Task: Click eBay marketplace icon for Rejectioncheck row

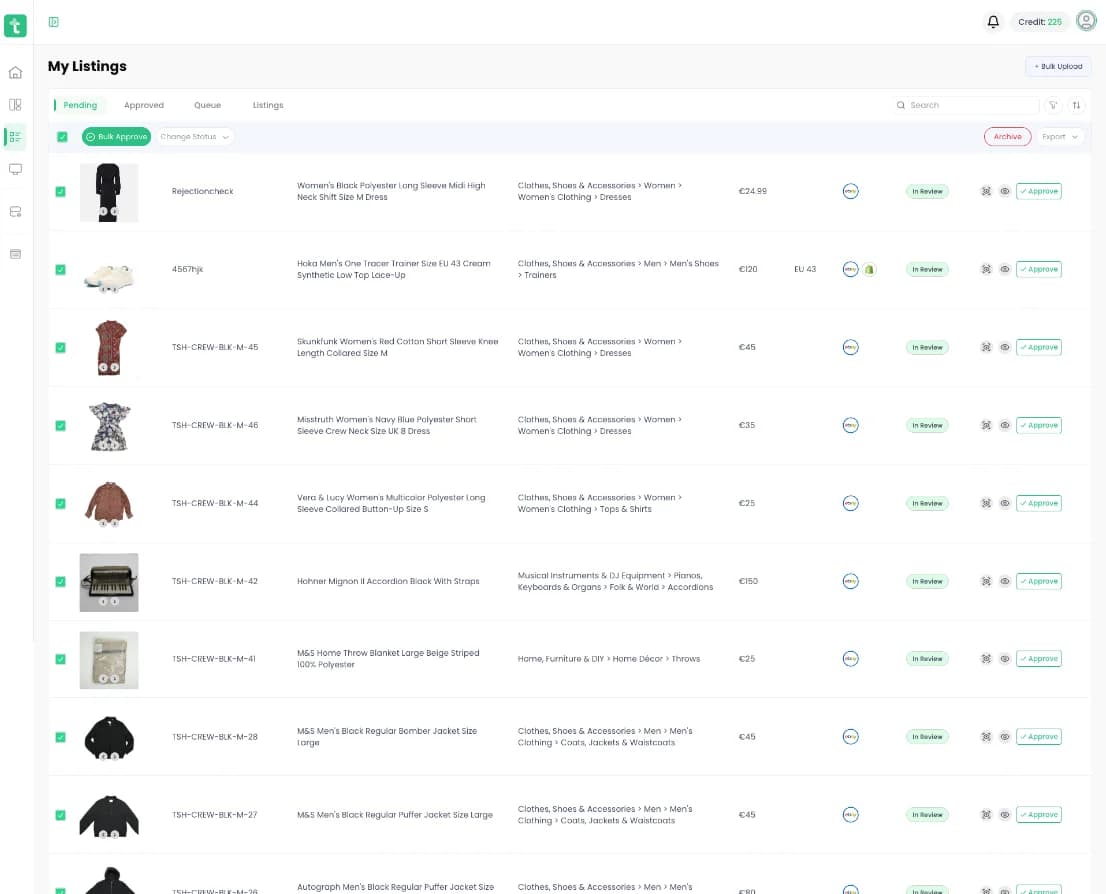Action: pyautogui.click(x=851, y=191)
